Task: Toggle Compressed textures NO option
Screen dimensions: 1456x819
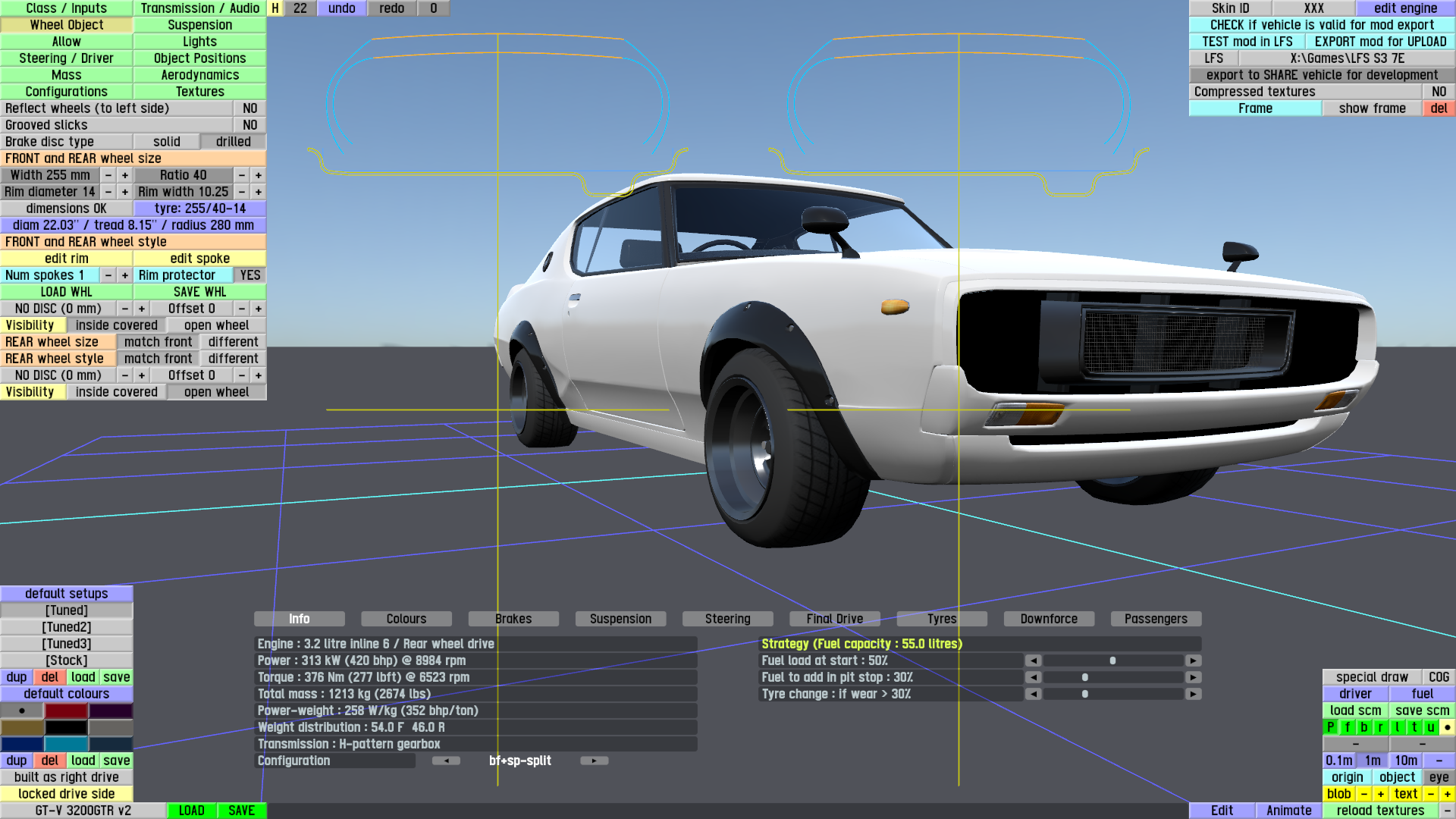Action: click(x=1439, y=92)
